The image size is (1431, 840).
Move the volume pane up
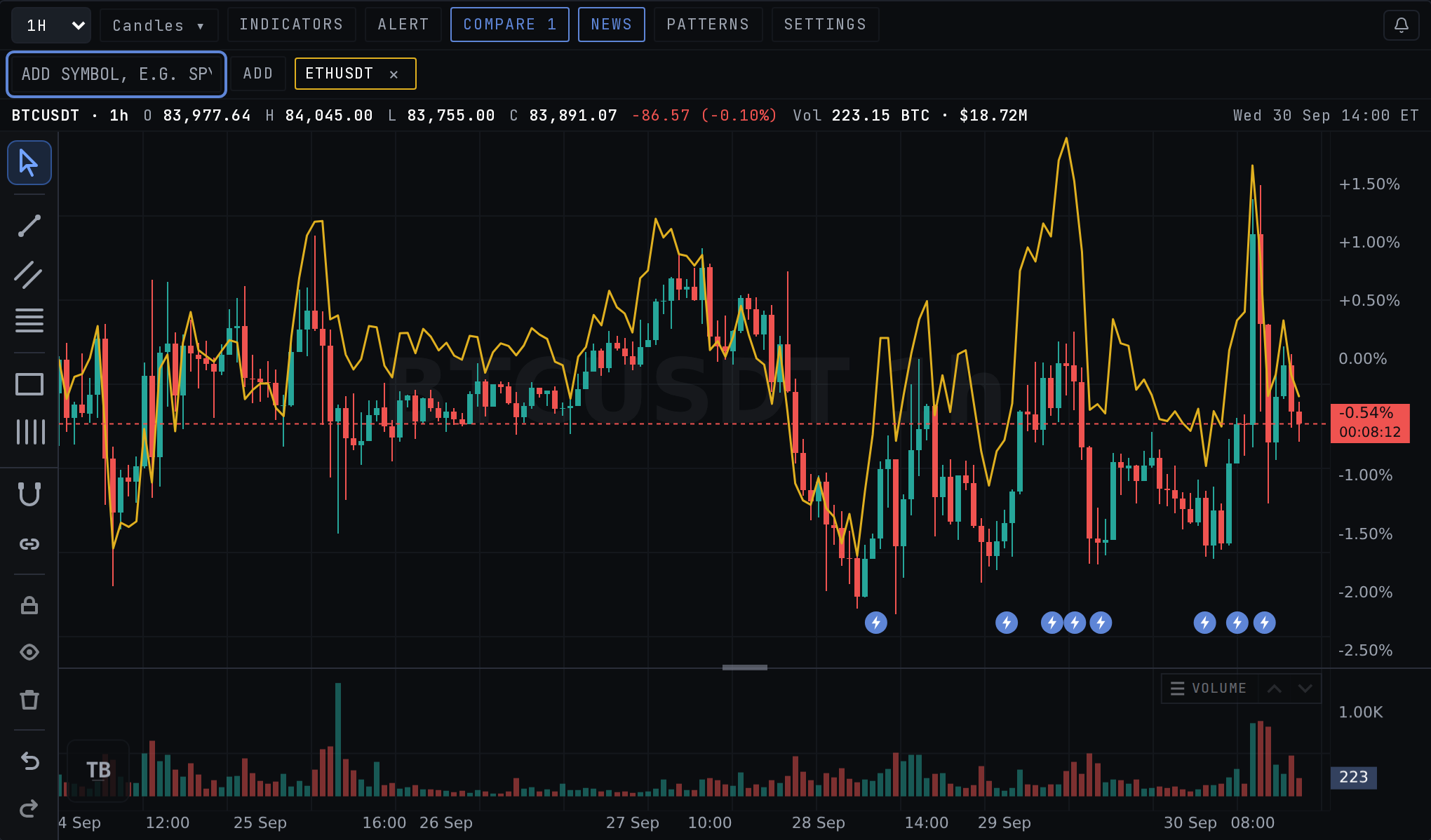[x=1275, y=689]
